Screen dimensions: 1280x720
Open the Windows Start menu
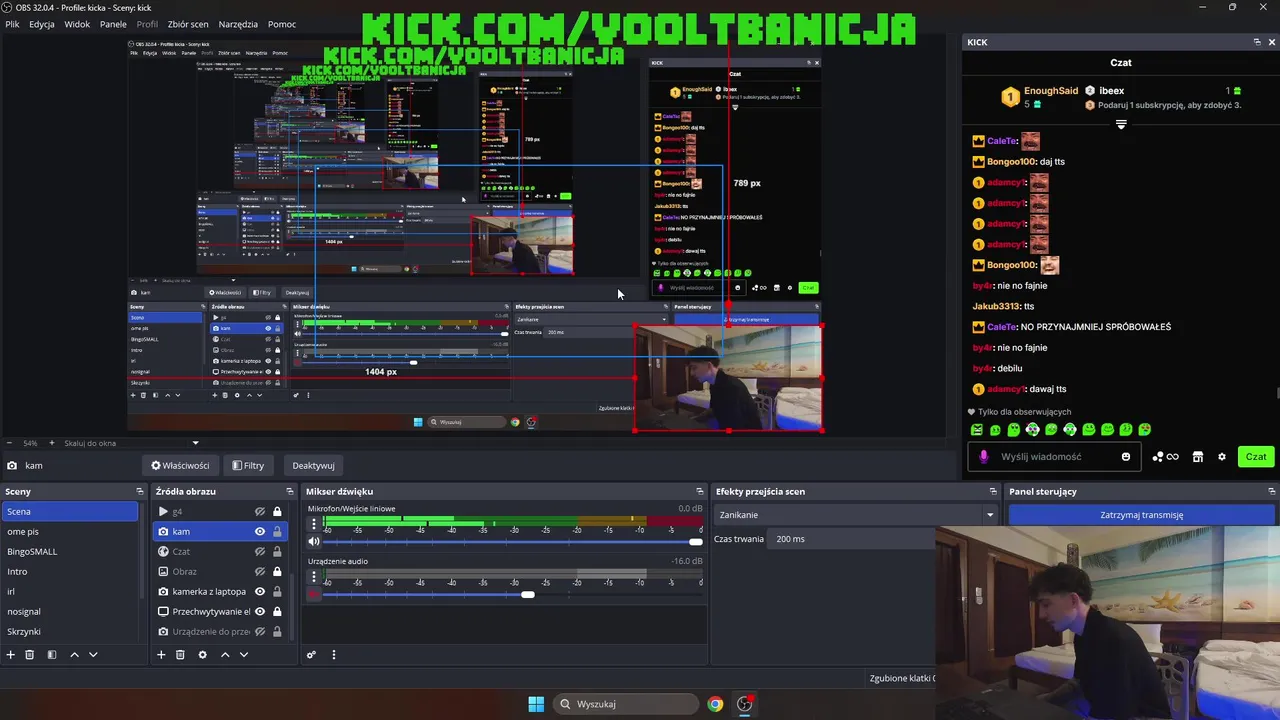pyautogui.click(x=536, y=704)
